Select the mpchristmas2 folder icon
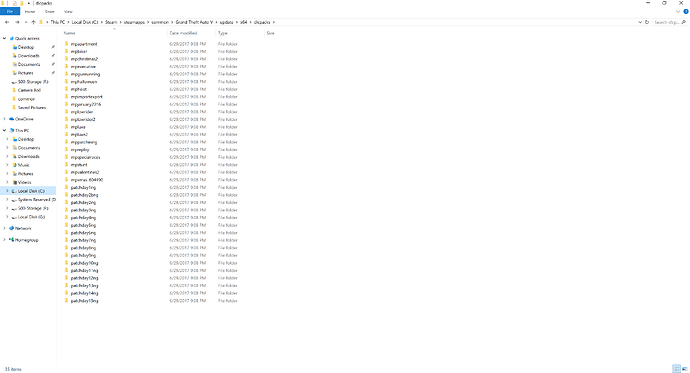 pyautogui.click(x=66, y=59)
